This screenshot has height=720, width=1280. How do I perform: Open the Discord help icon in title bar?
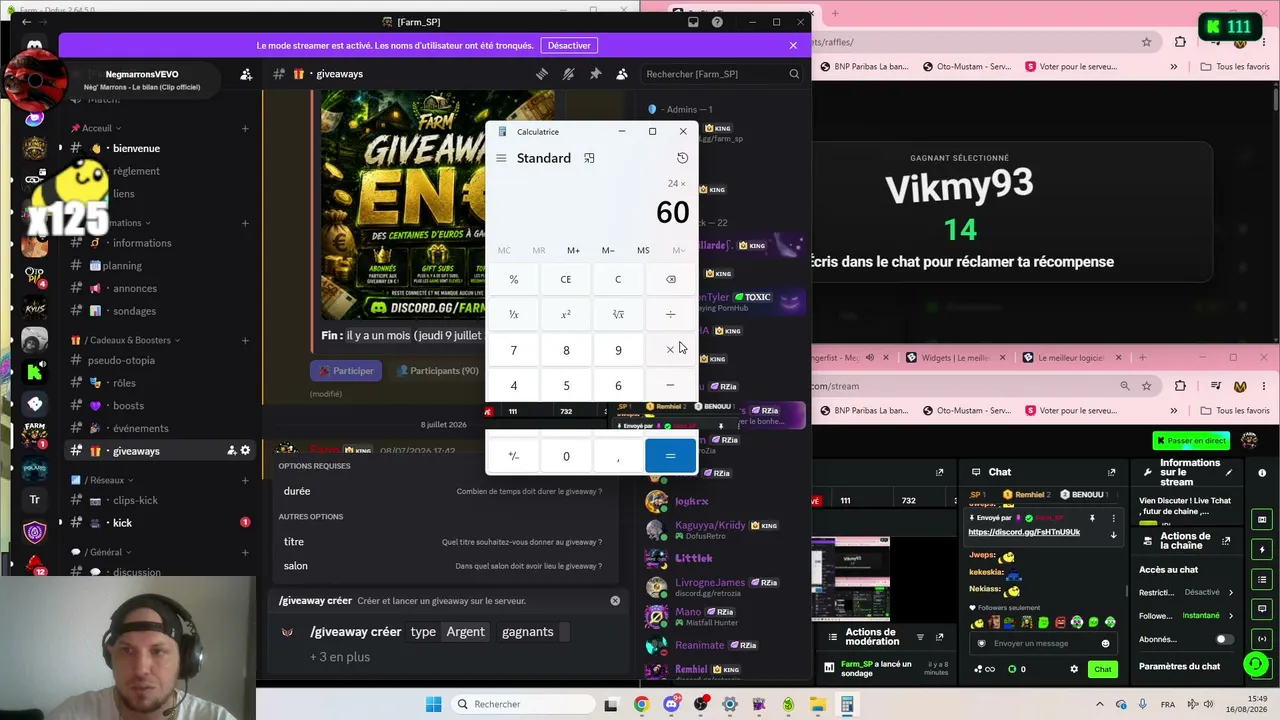tap(717, 22)
